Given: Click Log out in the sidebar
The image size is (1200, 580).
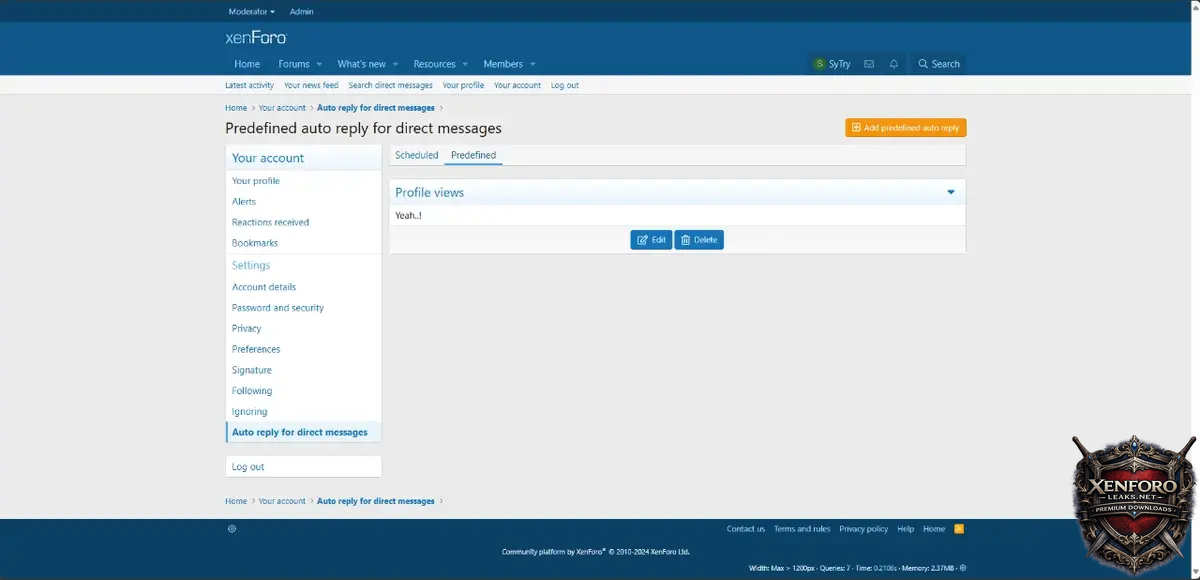Looking at the screenshot, I should 248,467.
